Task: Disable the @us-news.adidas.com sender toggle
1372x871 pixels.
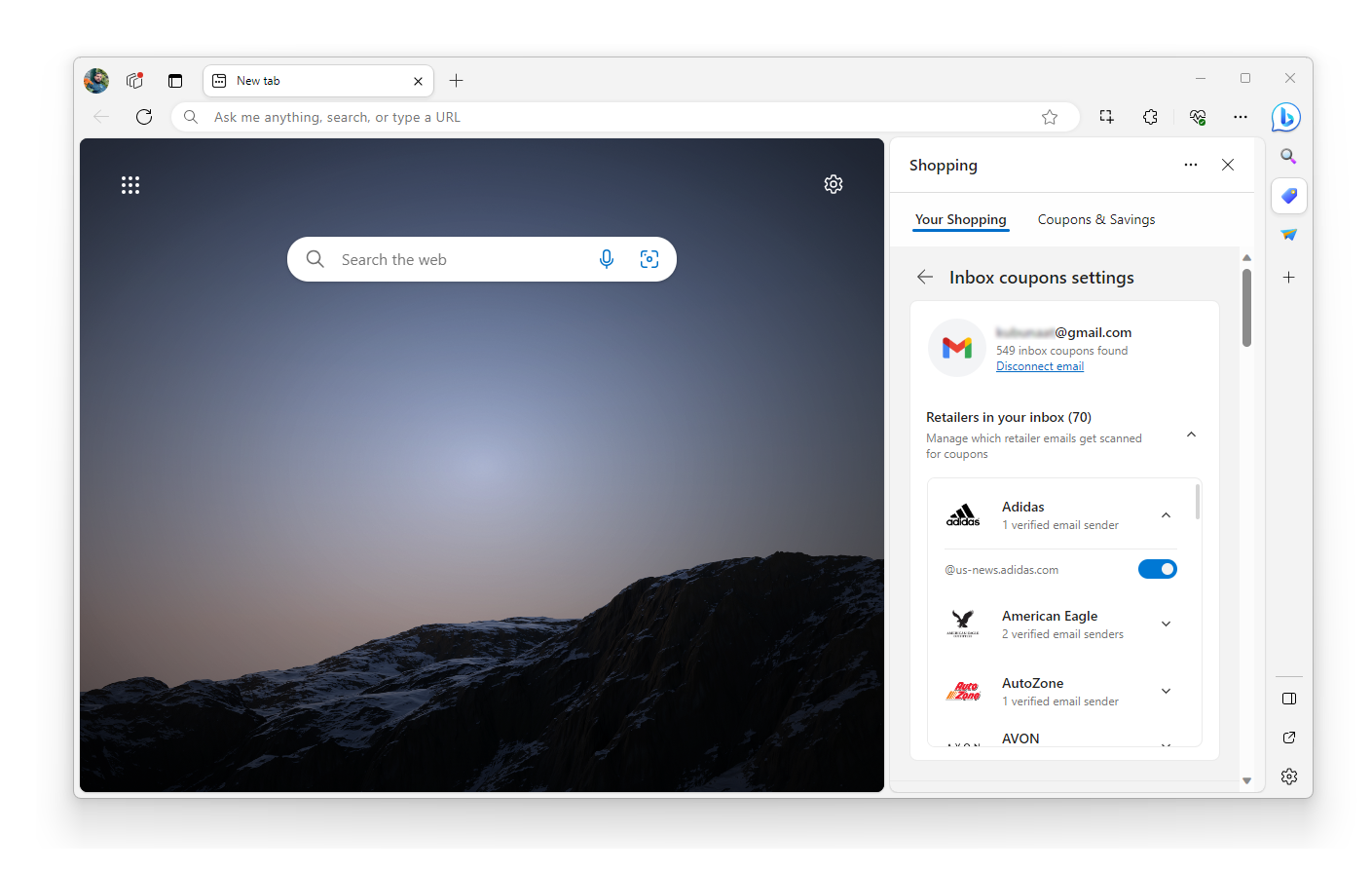Action: pyautogui.click(x=1157, y=569)
